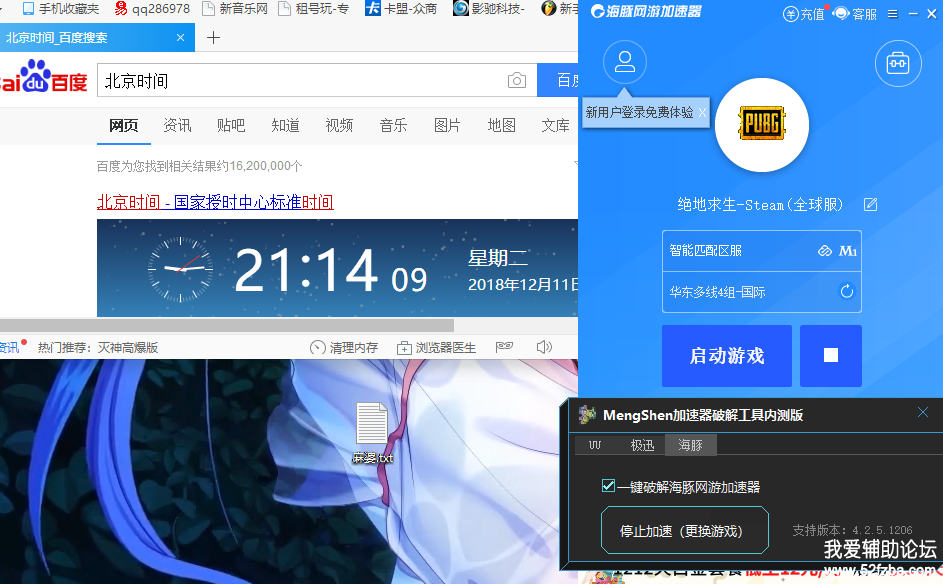Open the 图片 search category
The height and width of the screenshot is (584, 943).
[447, 125]
